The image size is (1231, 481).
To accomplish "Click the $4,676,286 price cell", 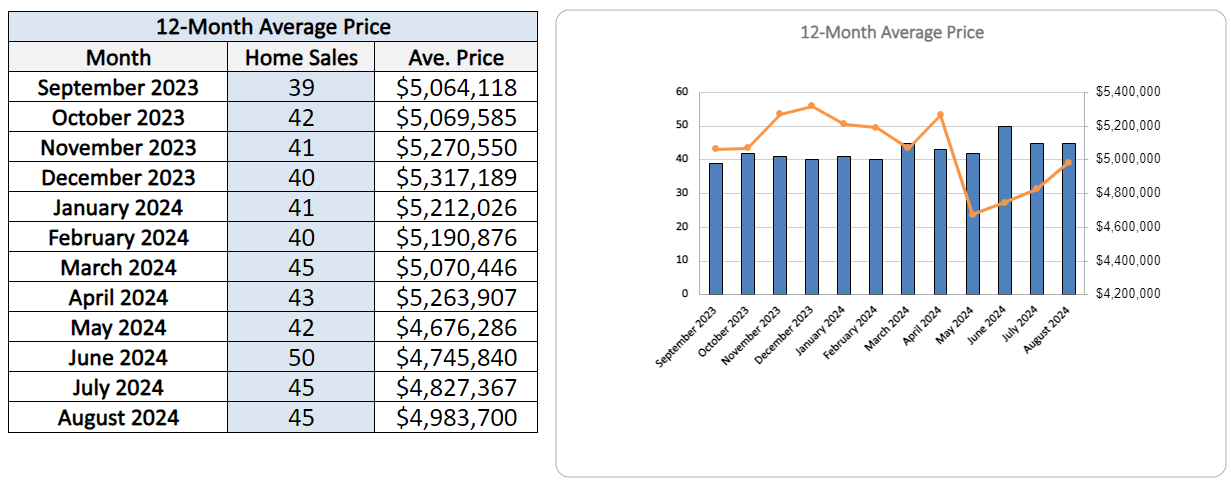I will [x=456, y=327].
